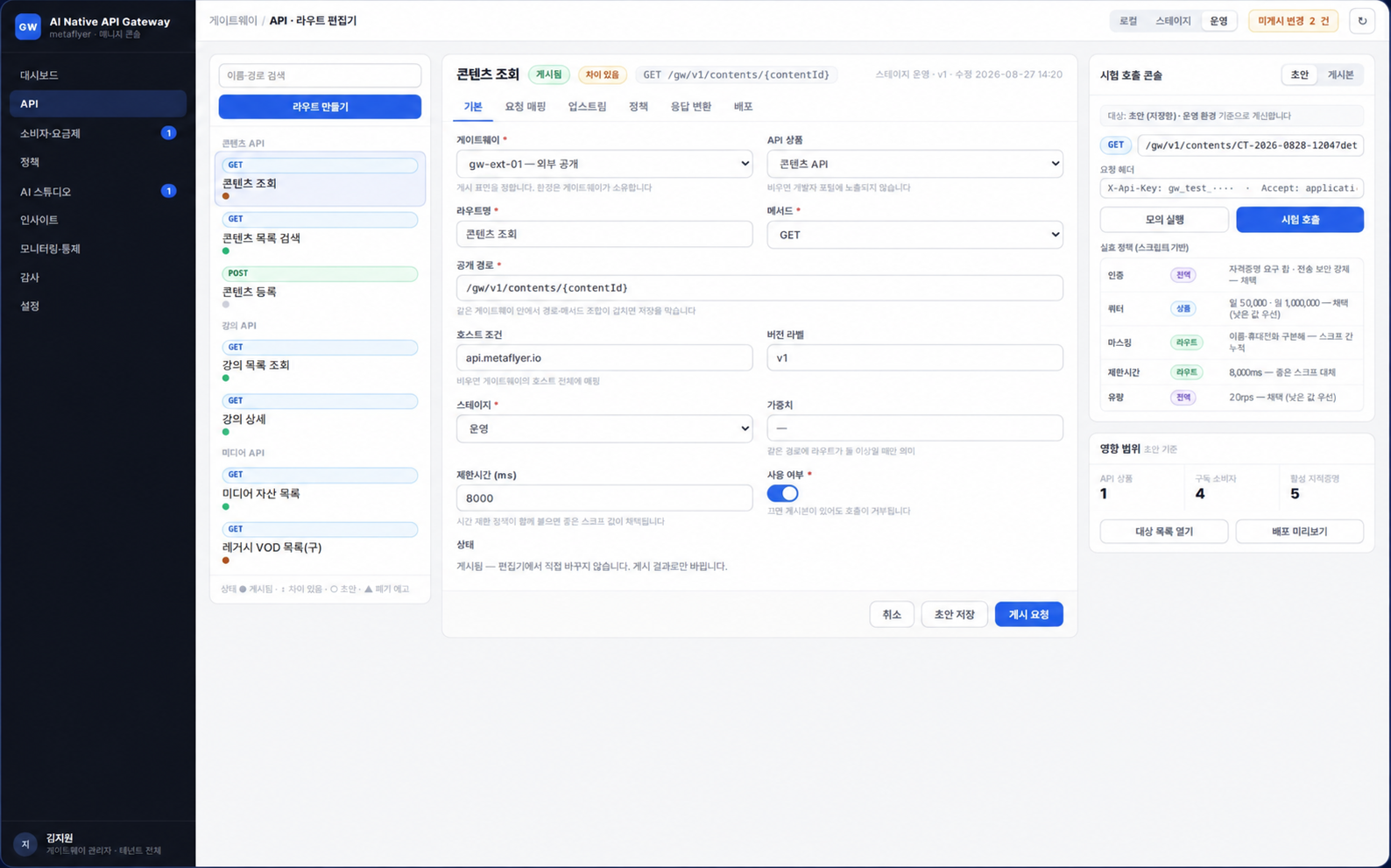Select the 레거시 VOD 목록(구) route
Viewport: 1391px width, 868px height.
320,543
